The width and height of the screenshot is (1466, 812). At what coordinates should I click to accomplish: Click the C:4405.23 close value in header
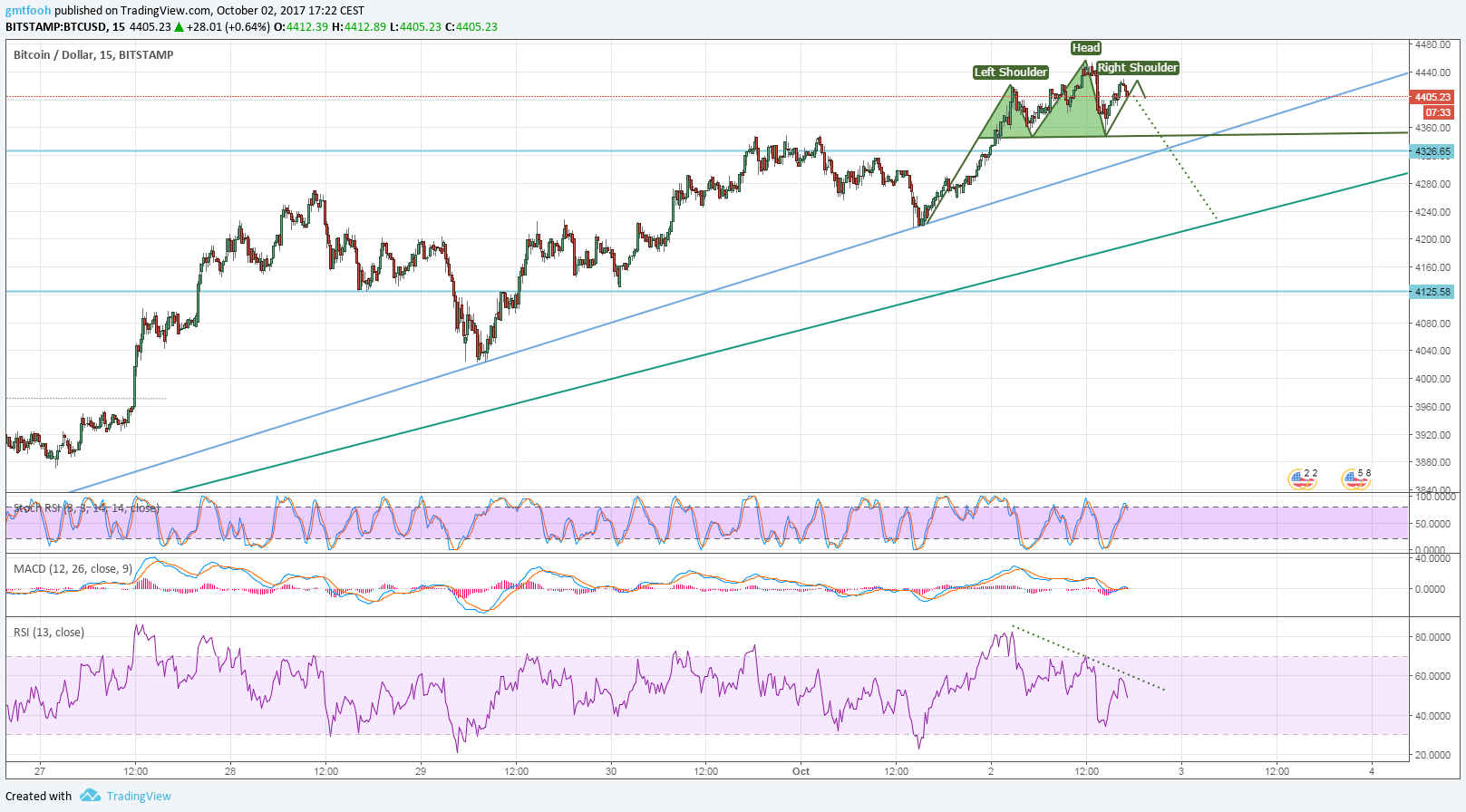[471, 27]
